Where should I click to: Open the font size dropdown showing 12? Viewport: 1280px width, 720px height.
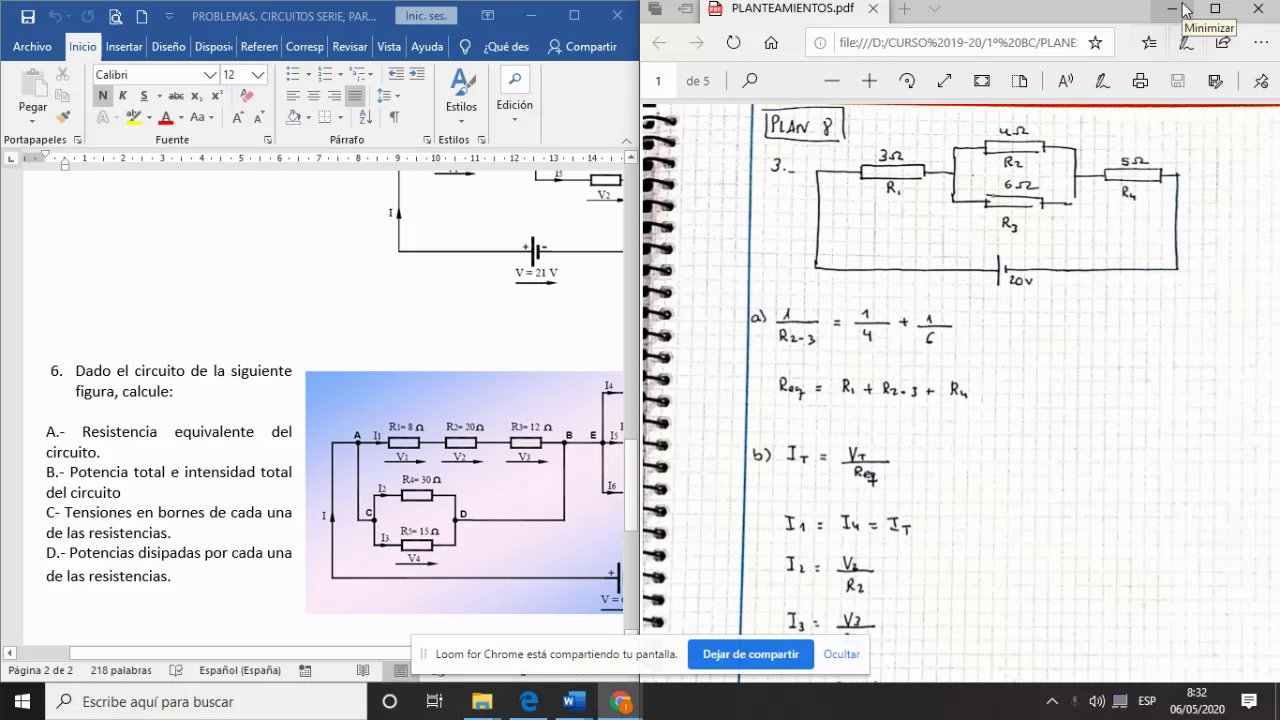click(x=244, y=75)
